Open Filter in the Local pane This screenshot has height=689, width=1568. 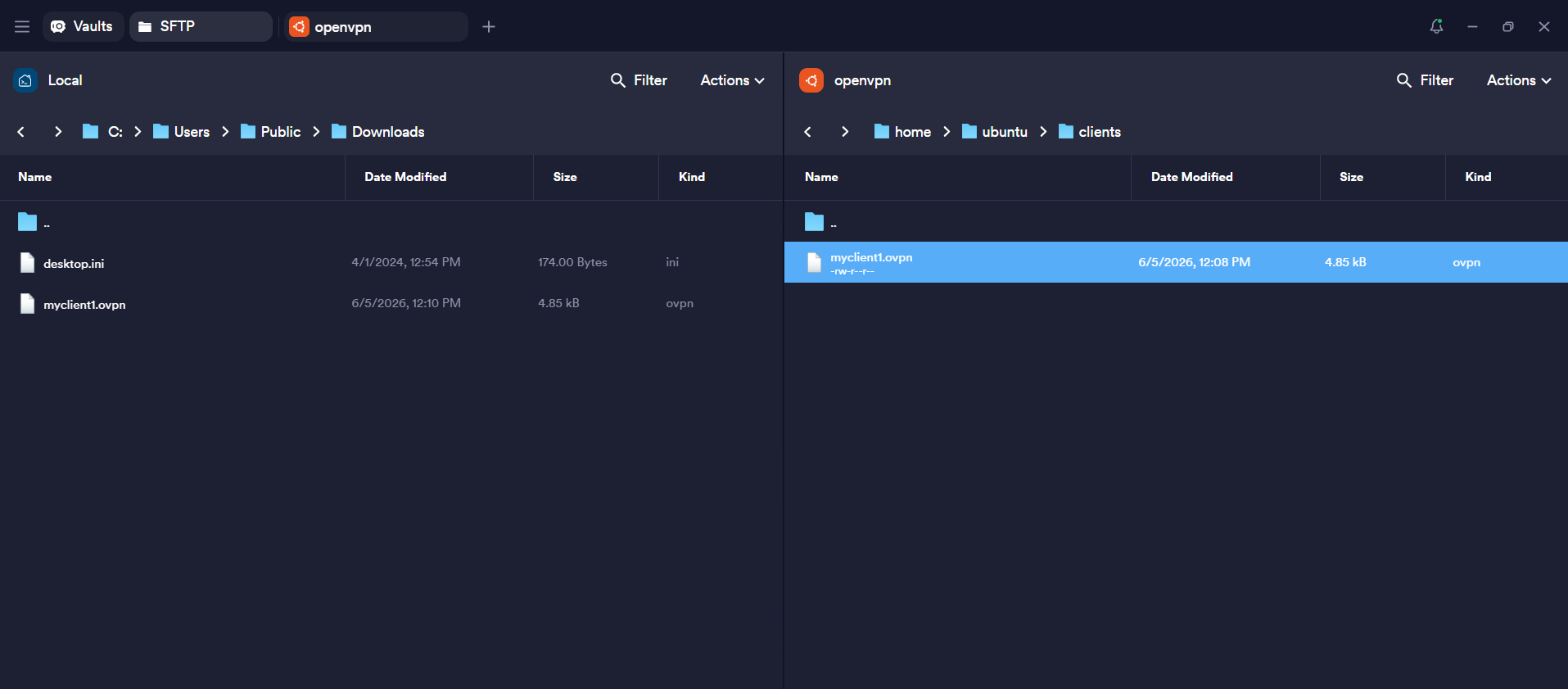pos(639,80)
